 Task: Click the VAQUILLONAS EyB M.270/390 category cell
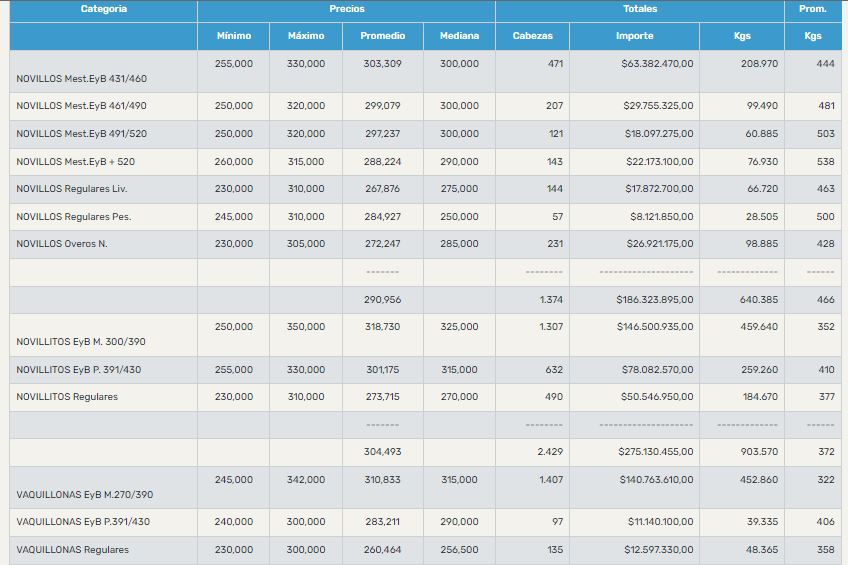85,494
